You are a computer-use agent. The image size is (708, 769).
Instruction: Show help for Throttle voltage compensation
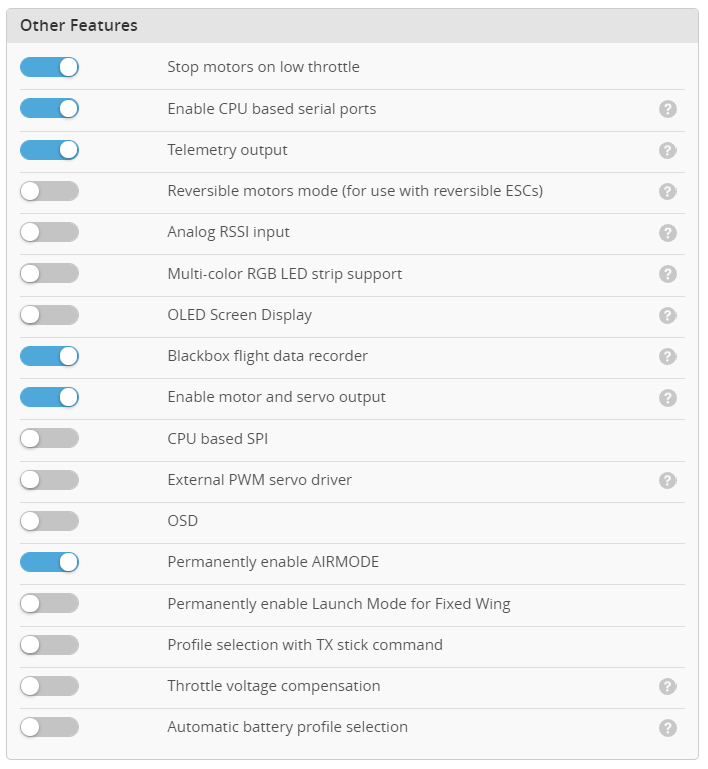(x=668, y=686)
